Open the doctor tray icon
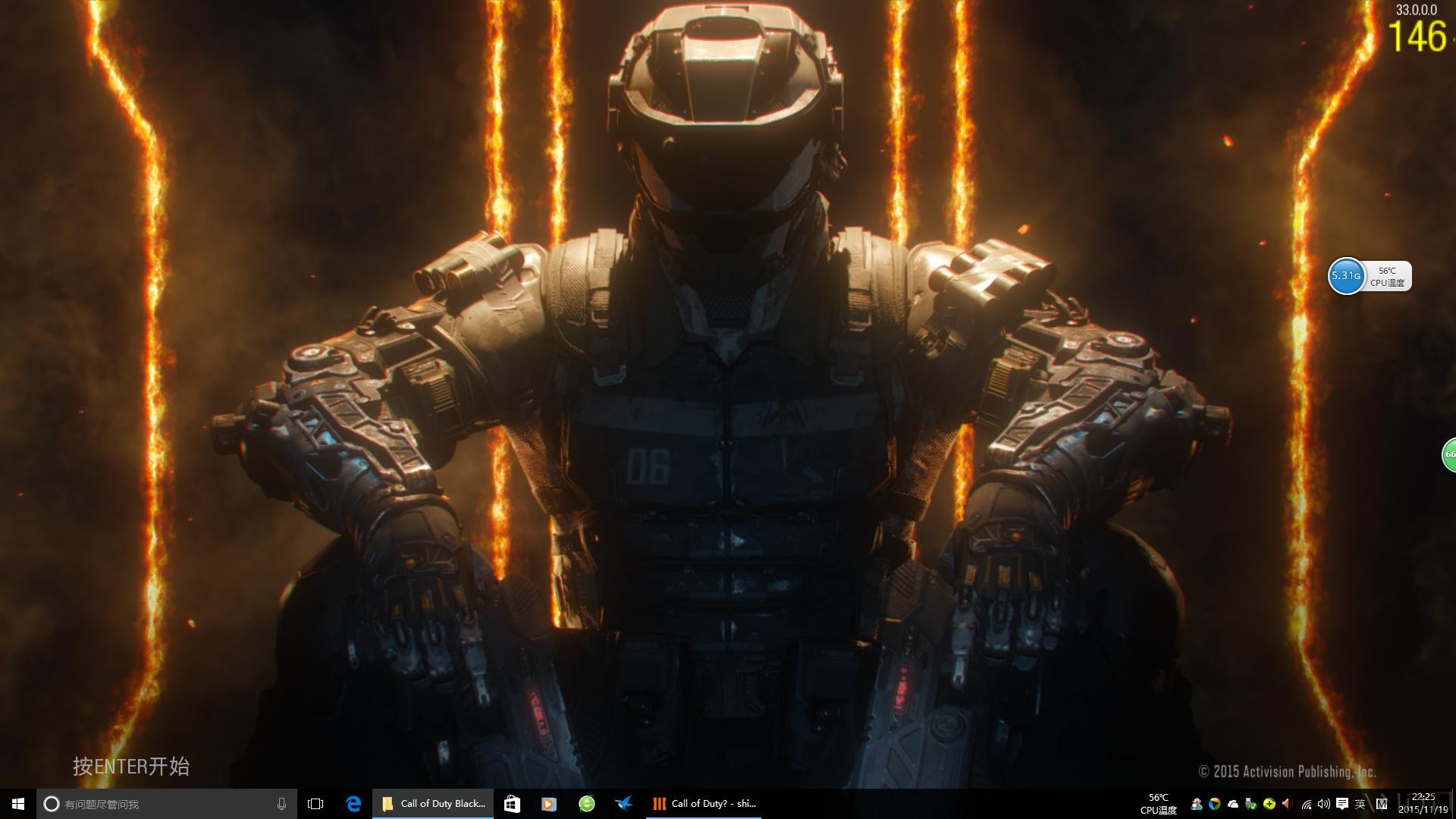 1197,804
